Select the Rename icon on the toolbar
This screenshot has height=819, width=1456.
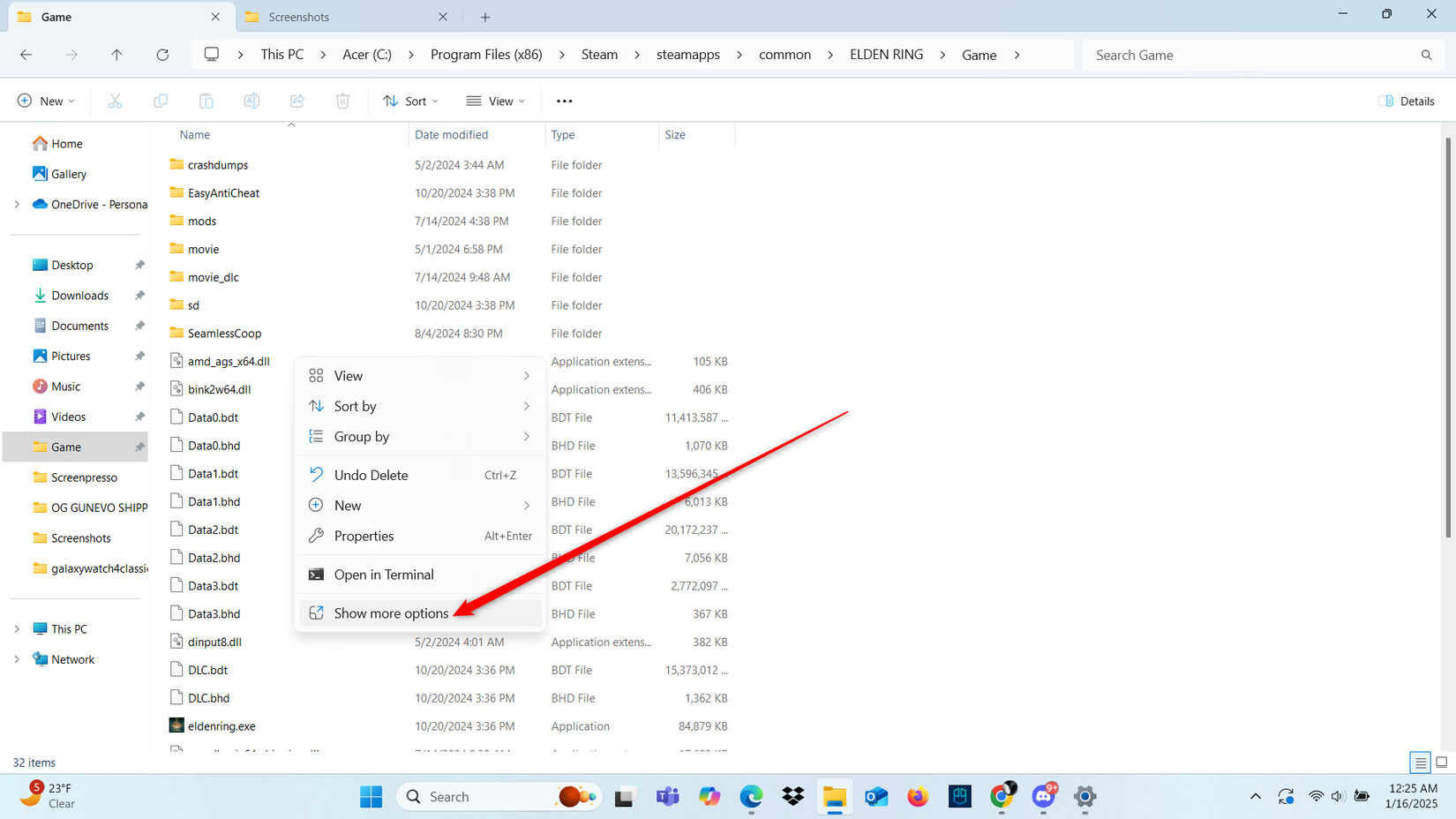251,100
